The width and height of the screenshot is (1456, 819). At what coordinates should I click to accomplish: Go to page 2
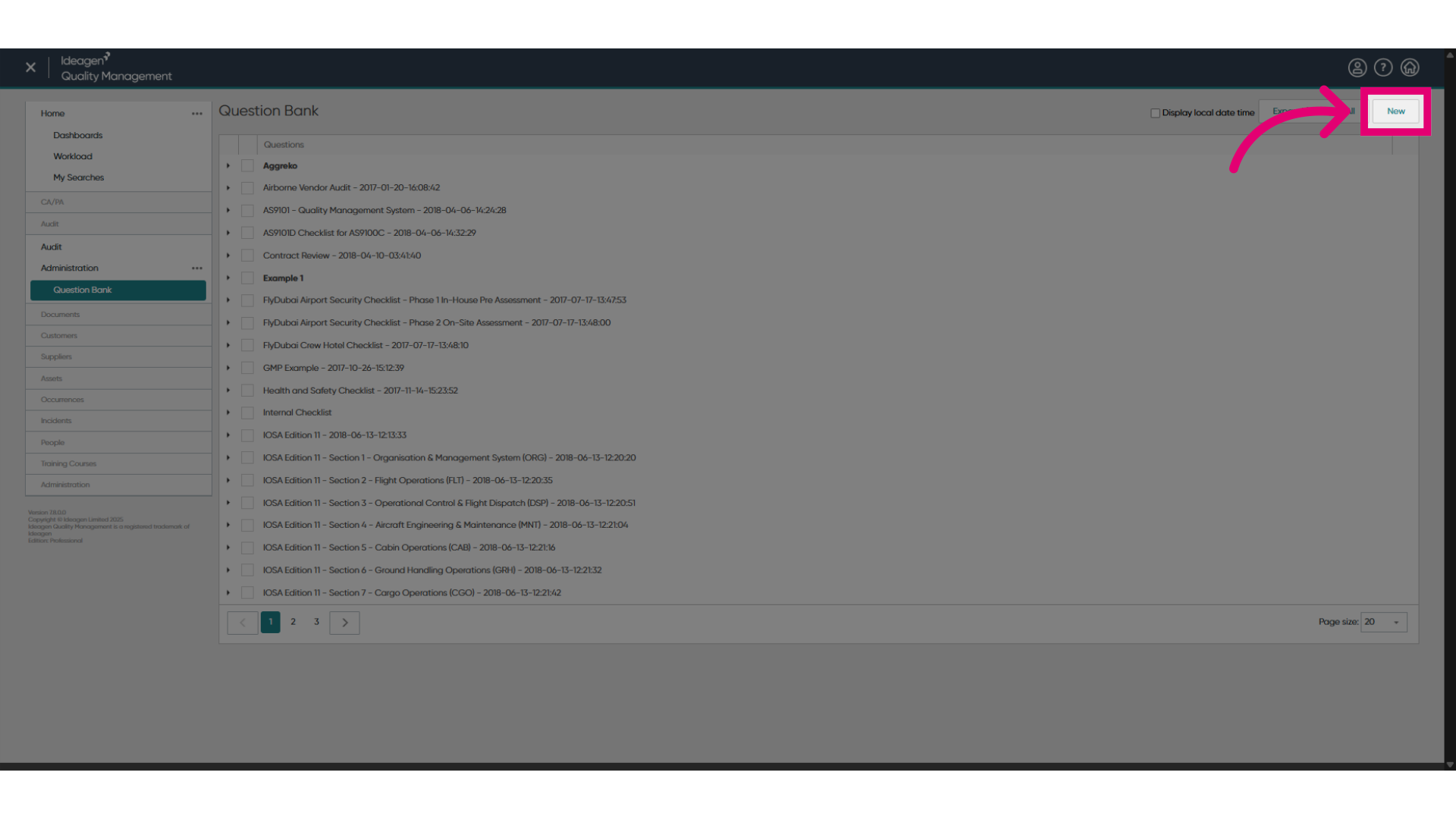point(293,622)
